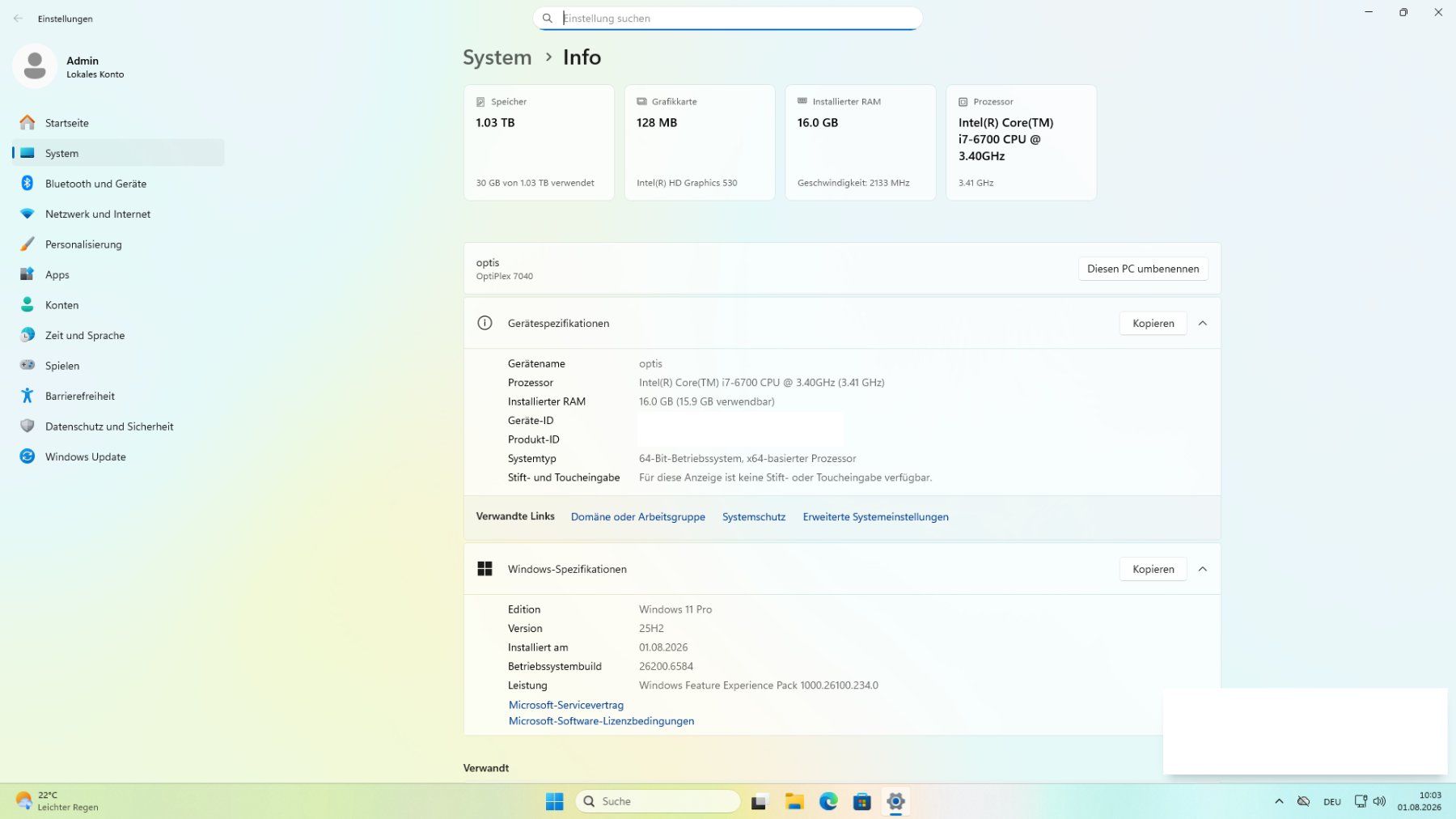The width and height of the screenshot is (1456, 819).
Task: Click the Personalisierung paintbrush icon
Action: coord(28,244)
